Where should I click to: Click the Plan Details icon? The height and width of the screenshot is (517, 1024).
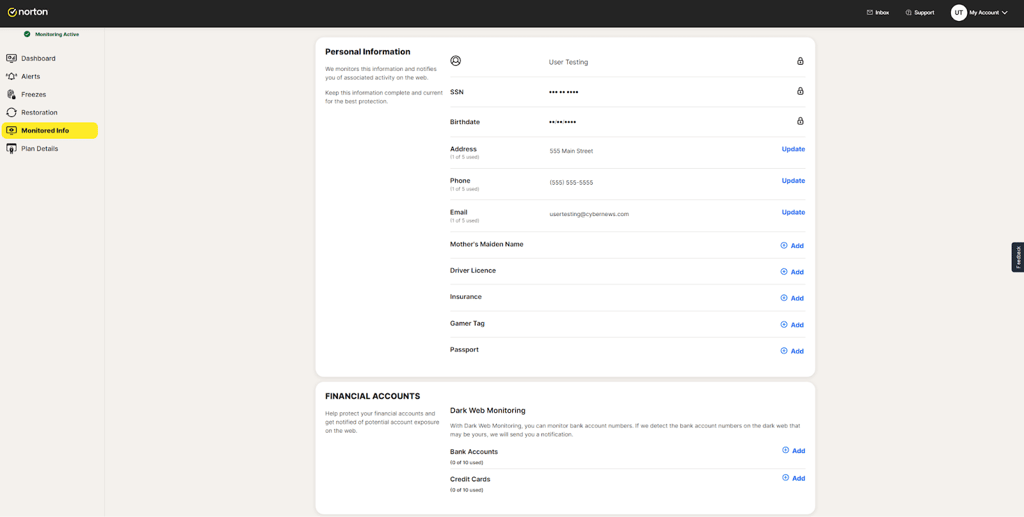(x=11, y=149)
